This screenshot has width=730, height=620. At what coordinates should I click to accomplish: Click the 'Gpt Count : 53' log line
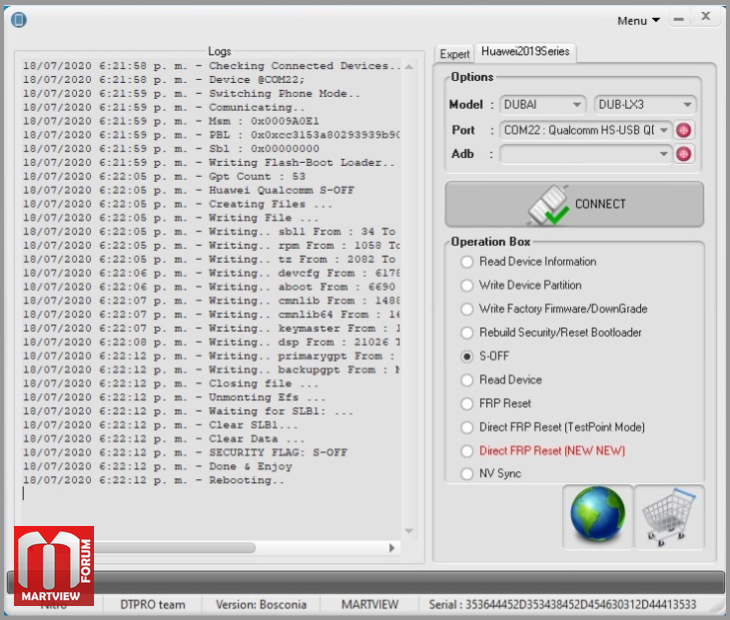click(x=164, y=177)
